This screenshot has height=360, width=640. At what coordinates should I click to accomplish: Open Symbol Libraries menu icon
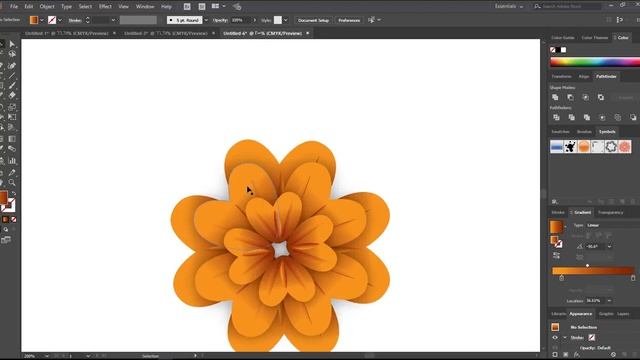point(555,202)
